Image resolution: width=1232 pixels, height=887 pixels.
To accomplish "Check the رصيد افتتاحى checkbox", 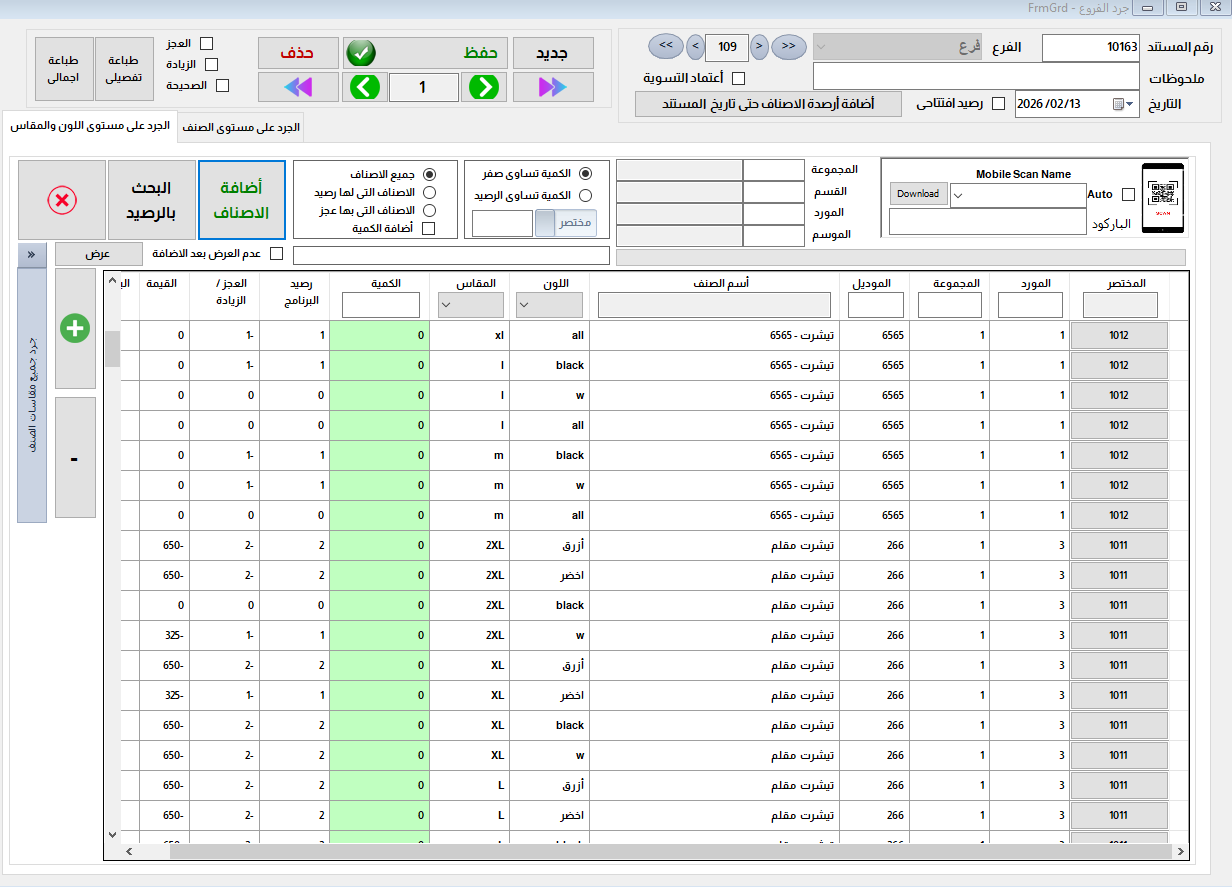I will [x=998, y=104].
